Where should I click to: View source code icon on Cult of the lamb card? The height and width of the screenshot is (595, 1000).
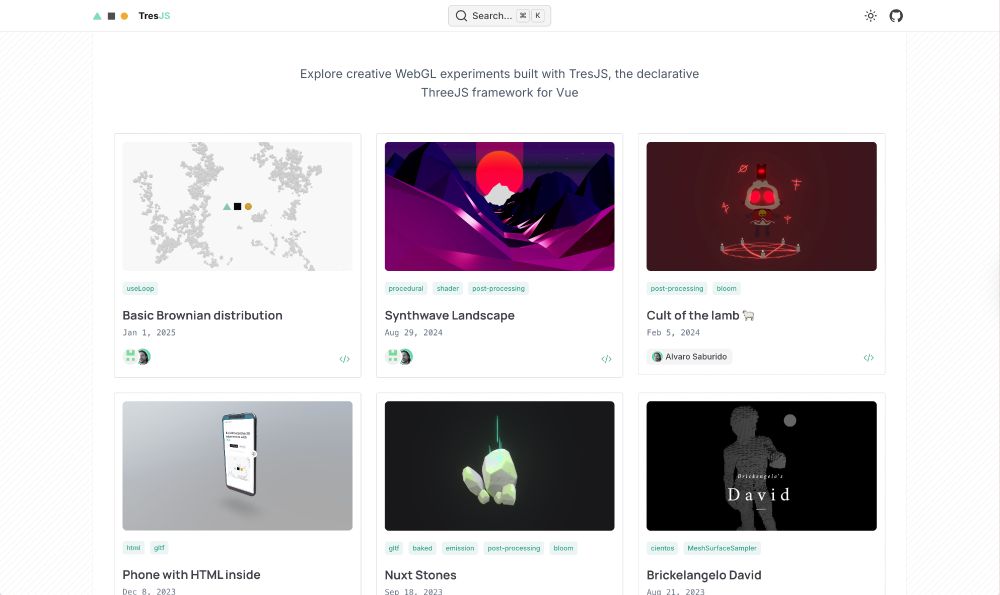tap(869, 358)
